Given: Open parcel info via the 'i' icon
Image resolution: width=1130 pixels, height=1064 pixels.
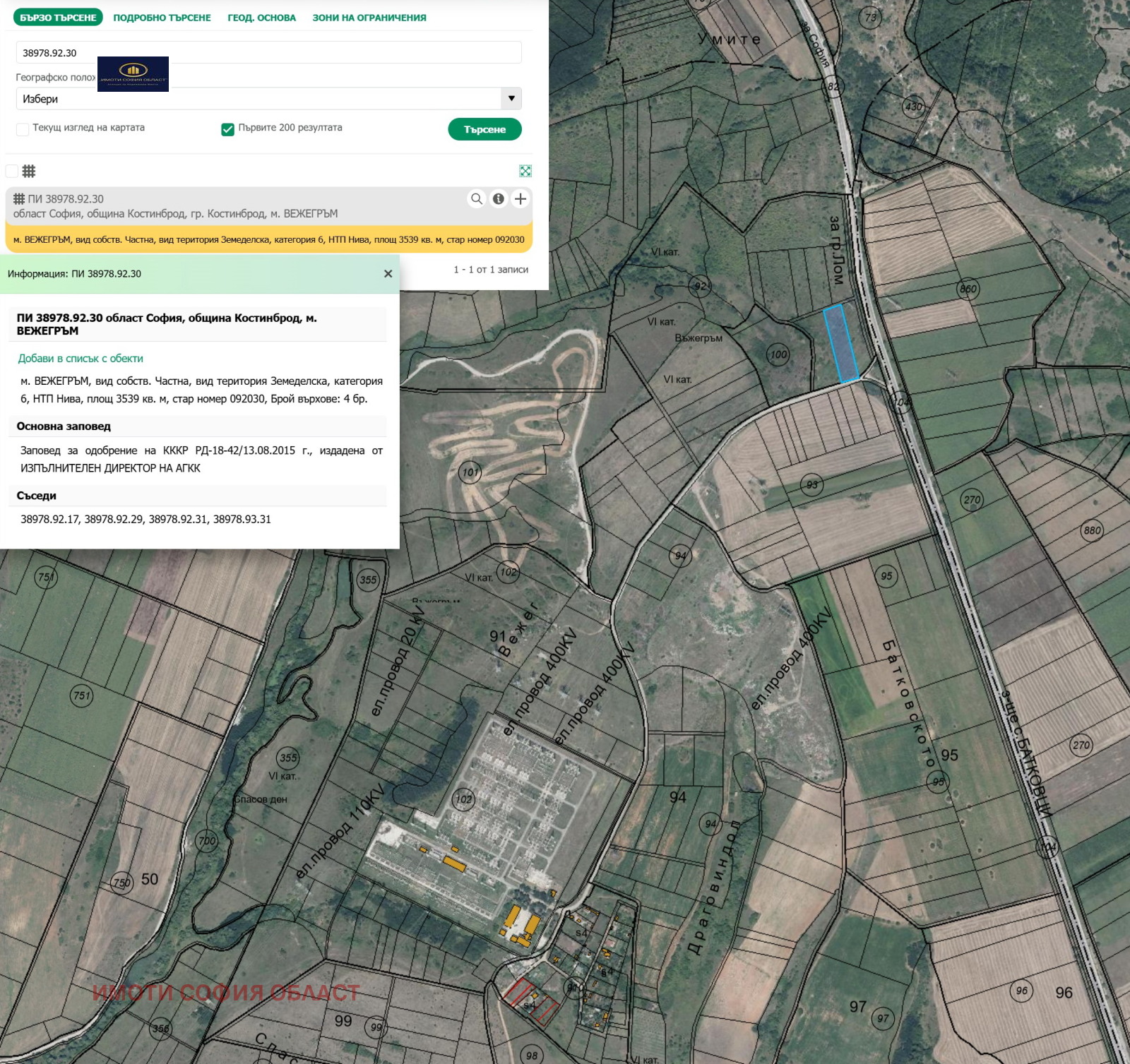Looking at the screenshot, I should [x=499, y=199].
